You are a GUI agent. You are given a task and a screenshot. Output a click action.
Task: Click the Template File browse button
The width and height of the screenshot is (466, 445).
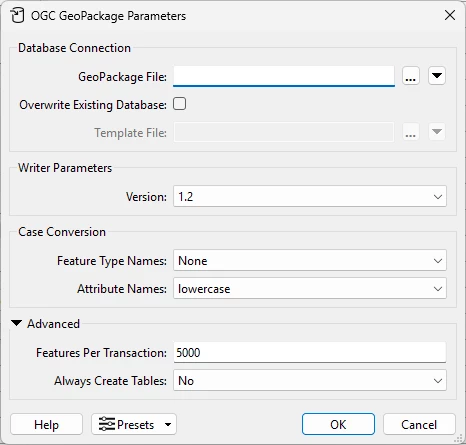411,132
